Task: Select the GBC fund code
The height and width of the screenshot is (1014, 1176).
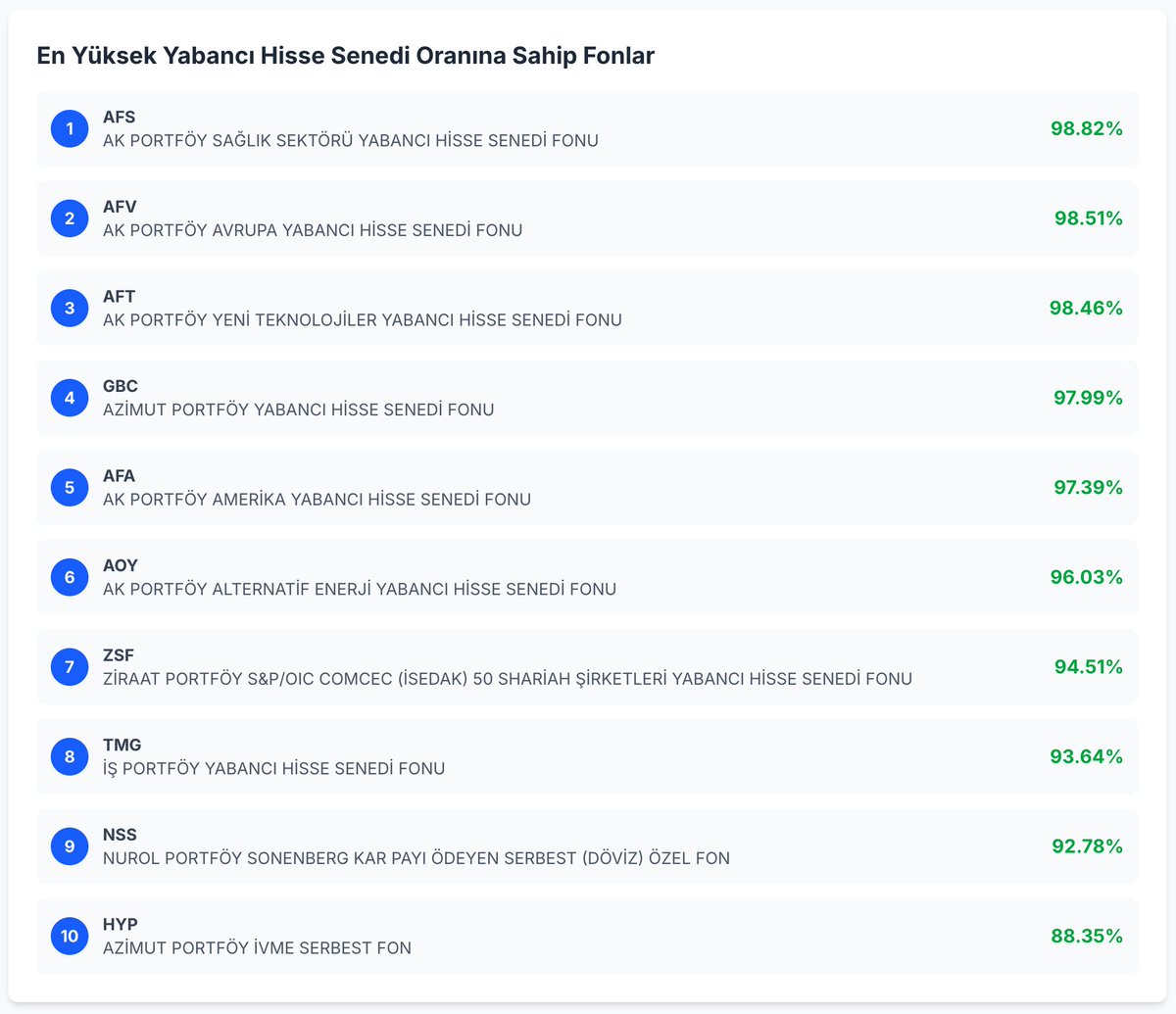Action: [121, 386]
